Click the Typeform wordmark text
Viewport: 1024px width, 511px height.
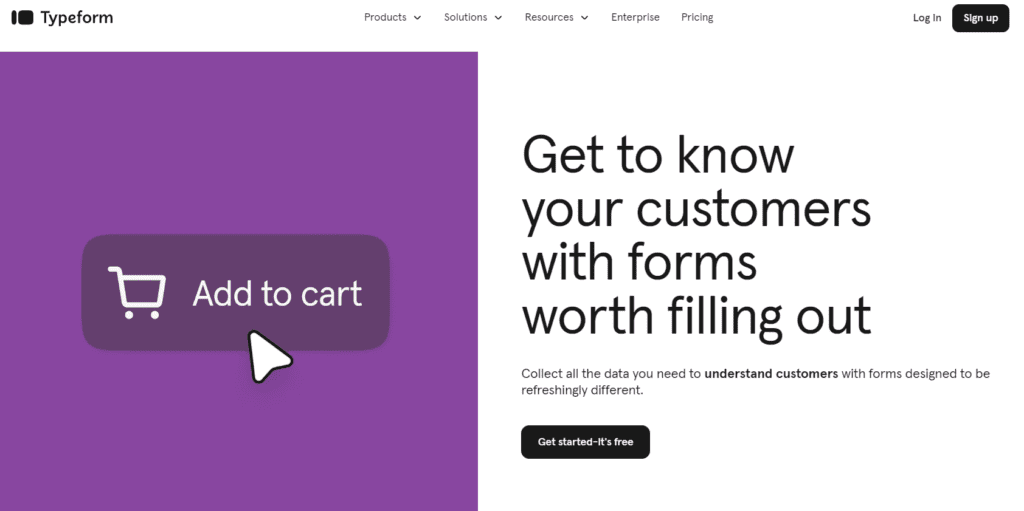click(76, 18)
